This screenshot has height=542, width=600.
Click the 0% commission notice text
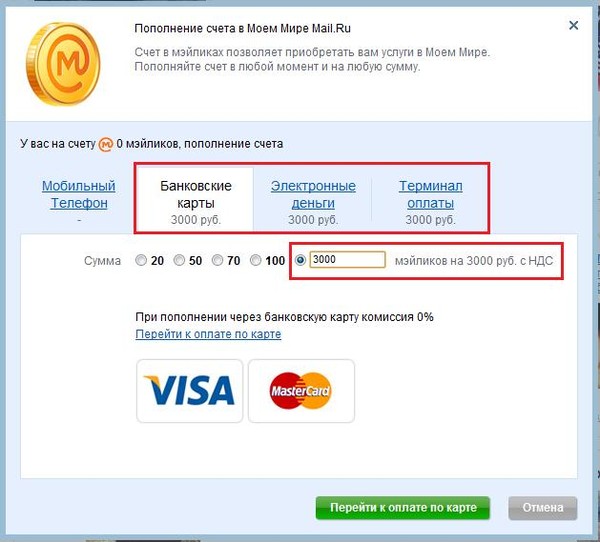coord(284,317)
